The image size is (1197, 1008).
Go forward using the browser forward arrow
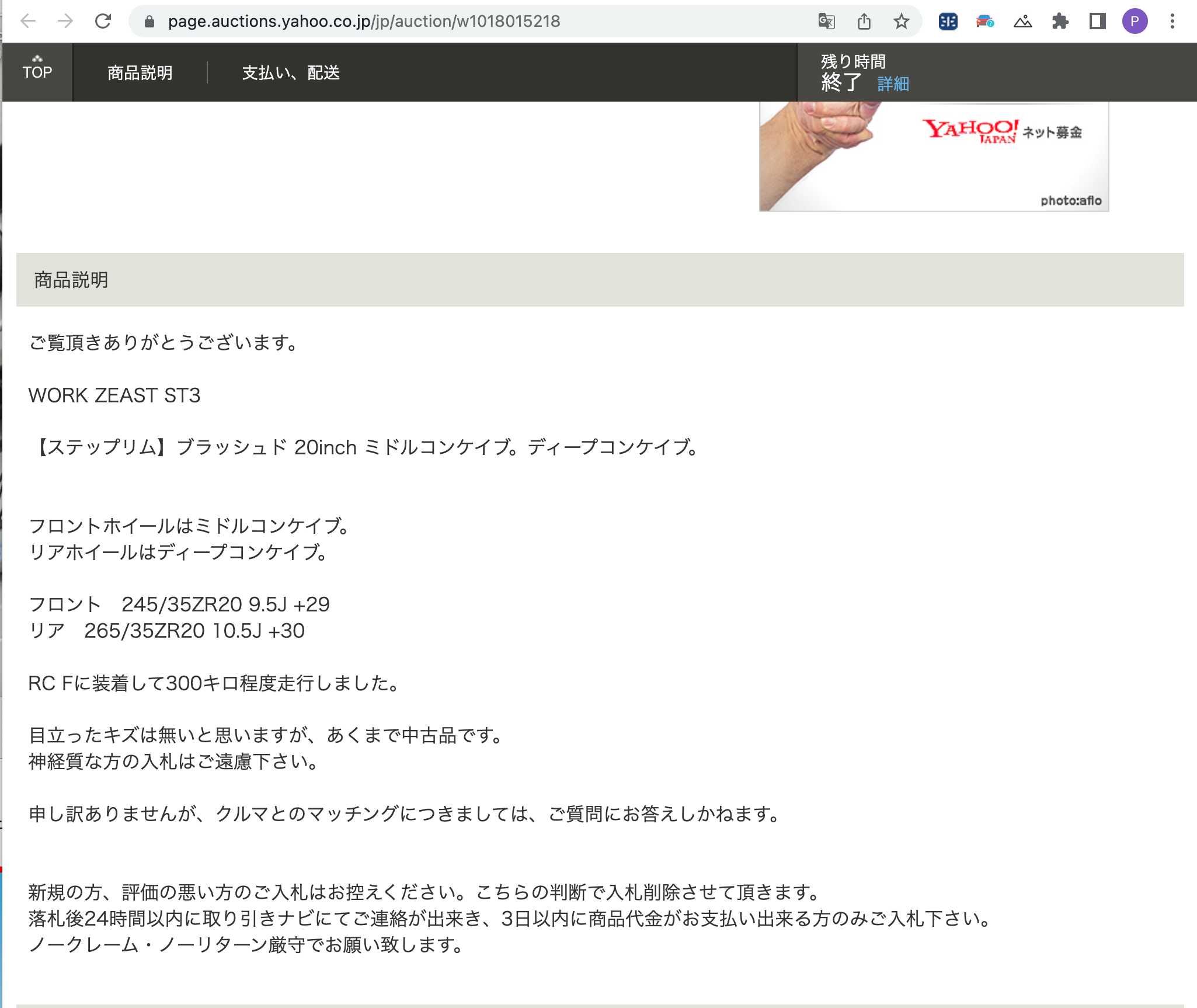click(x=65, y=22)
